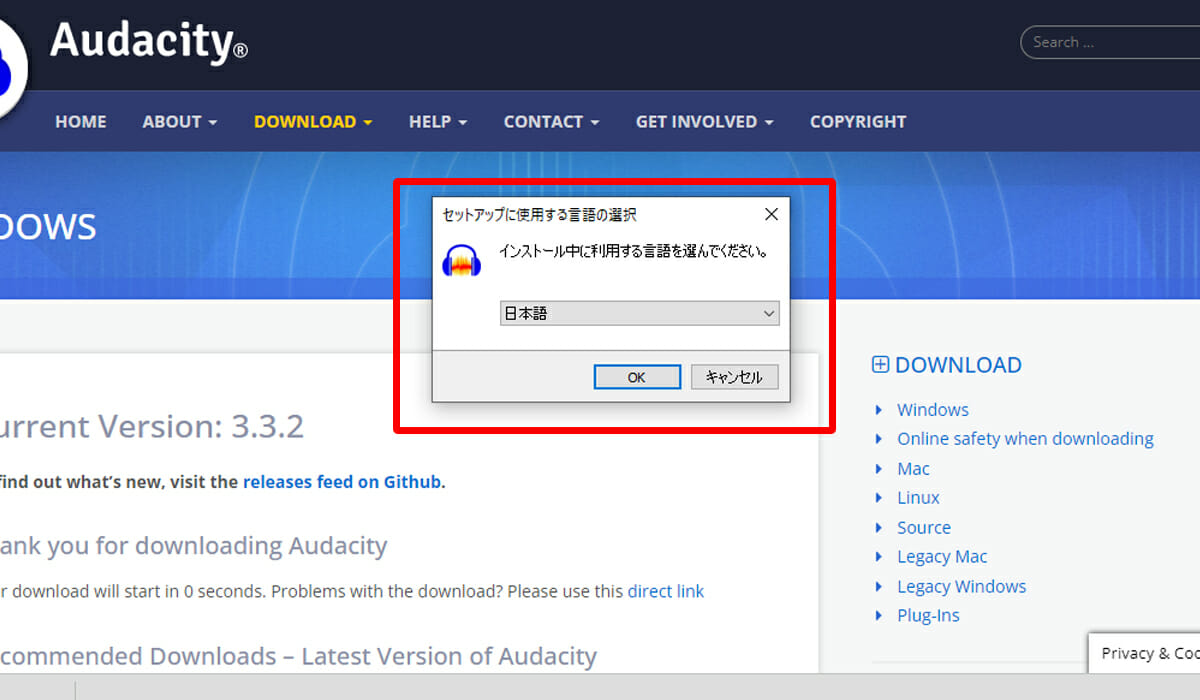Open Online safety when downloading link
1200x700 pixels.
[x=1025, y=439]
